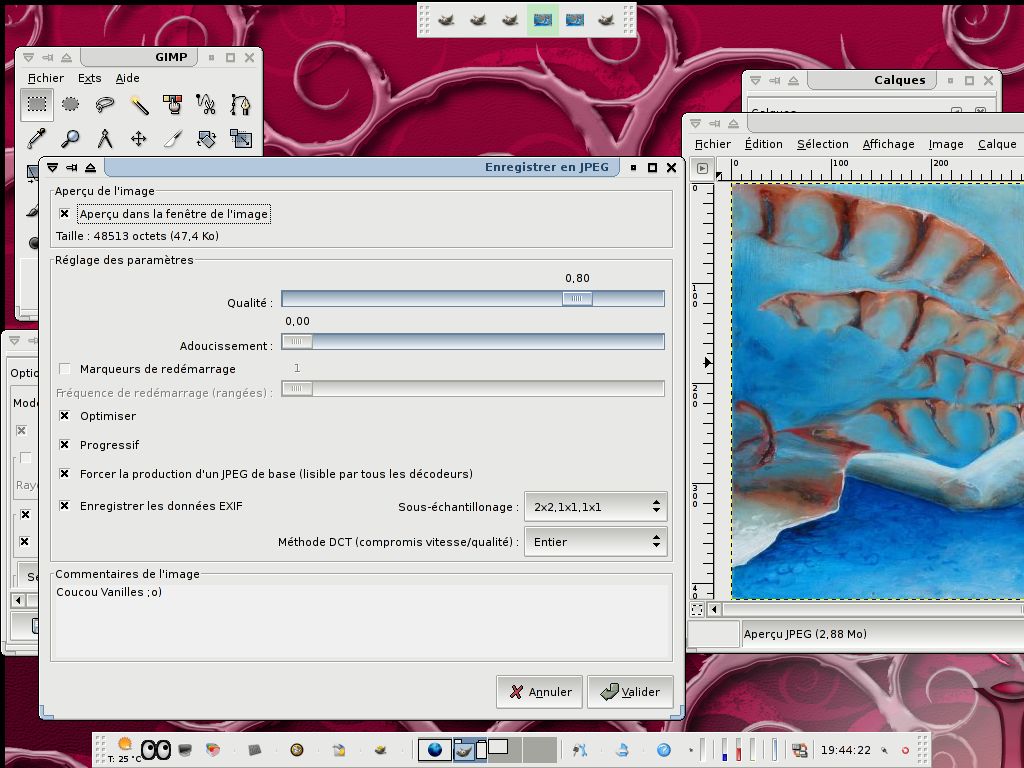The height and width of the screenshot is (768, 1024).
Task: Select the Rectangle Select tool in GIMP toolbox
Action: pos(37,104)
